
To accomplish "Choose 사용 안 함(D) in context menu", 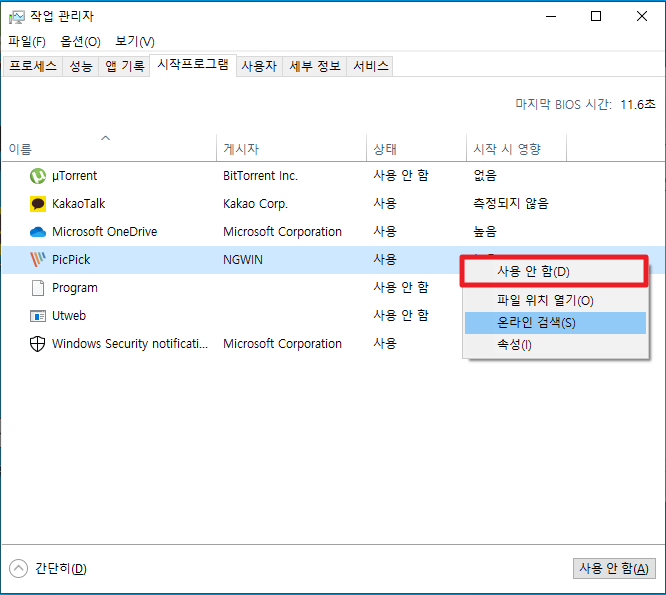I will [x=554, y=271].
